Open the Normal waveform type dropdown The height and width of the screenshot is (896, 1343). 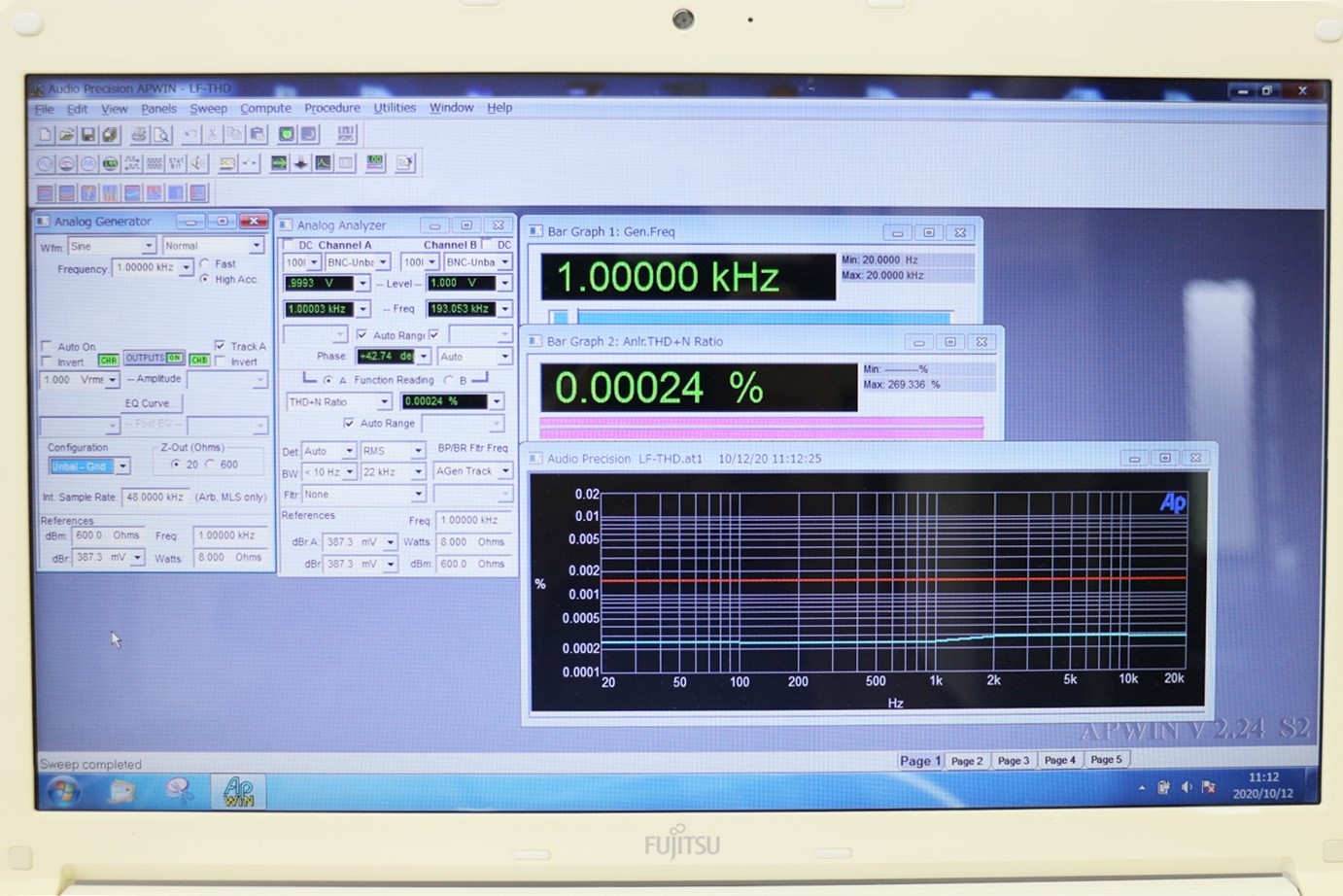tap(256, 246)
